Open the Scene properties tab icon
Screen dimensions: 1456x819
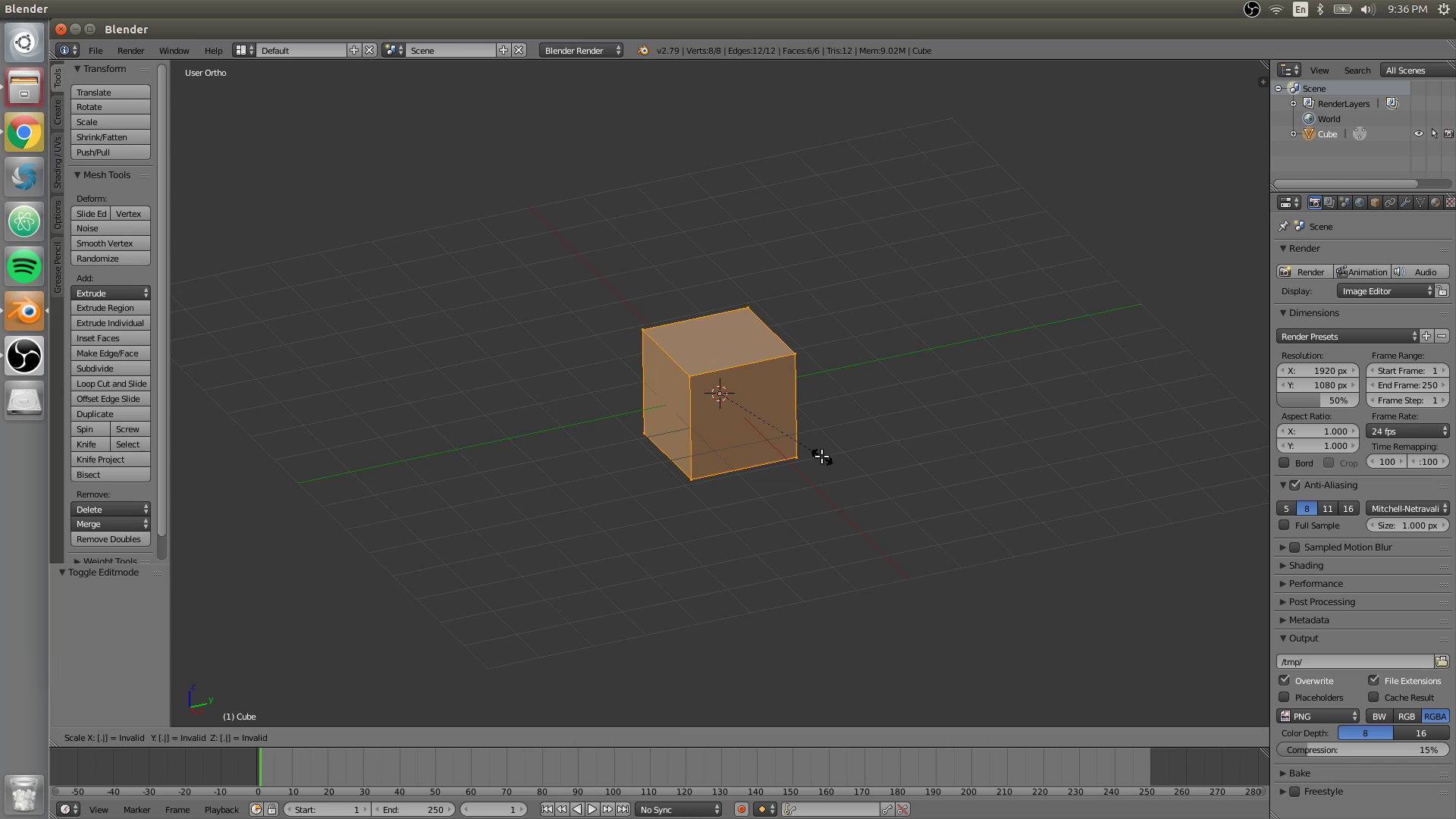[1345, 202]
